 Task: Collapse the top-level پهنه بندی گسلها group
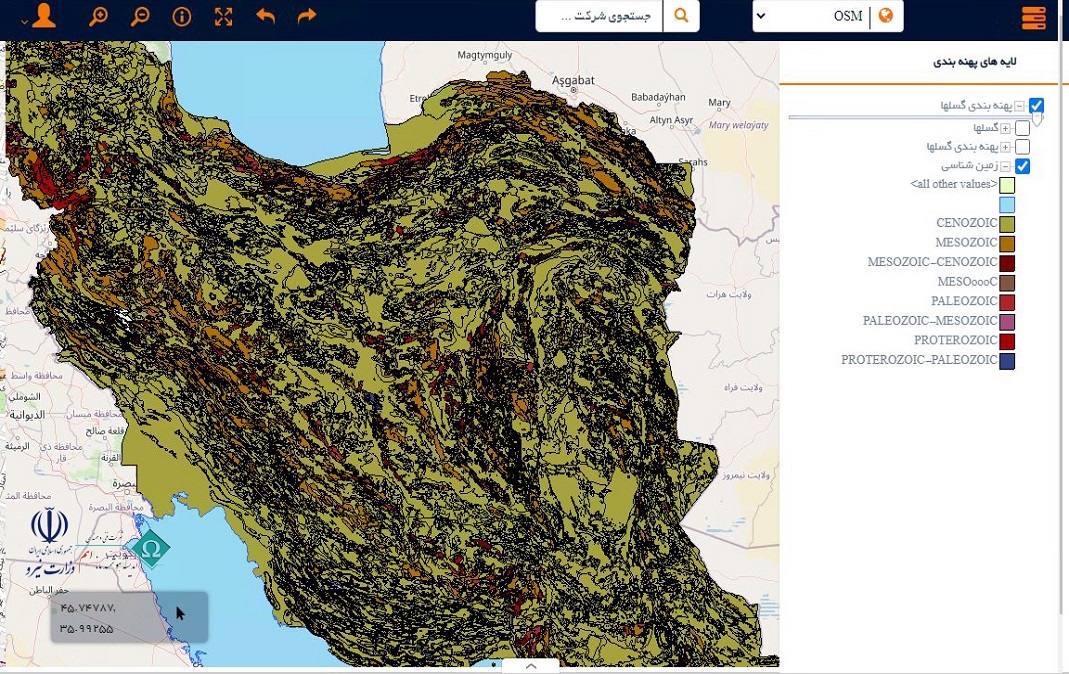1019,106
